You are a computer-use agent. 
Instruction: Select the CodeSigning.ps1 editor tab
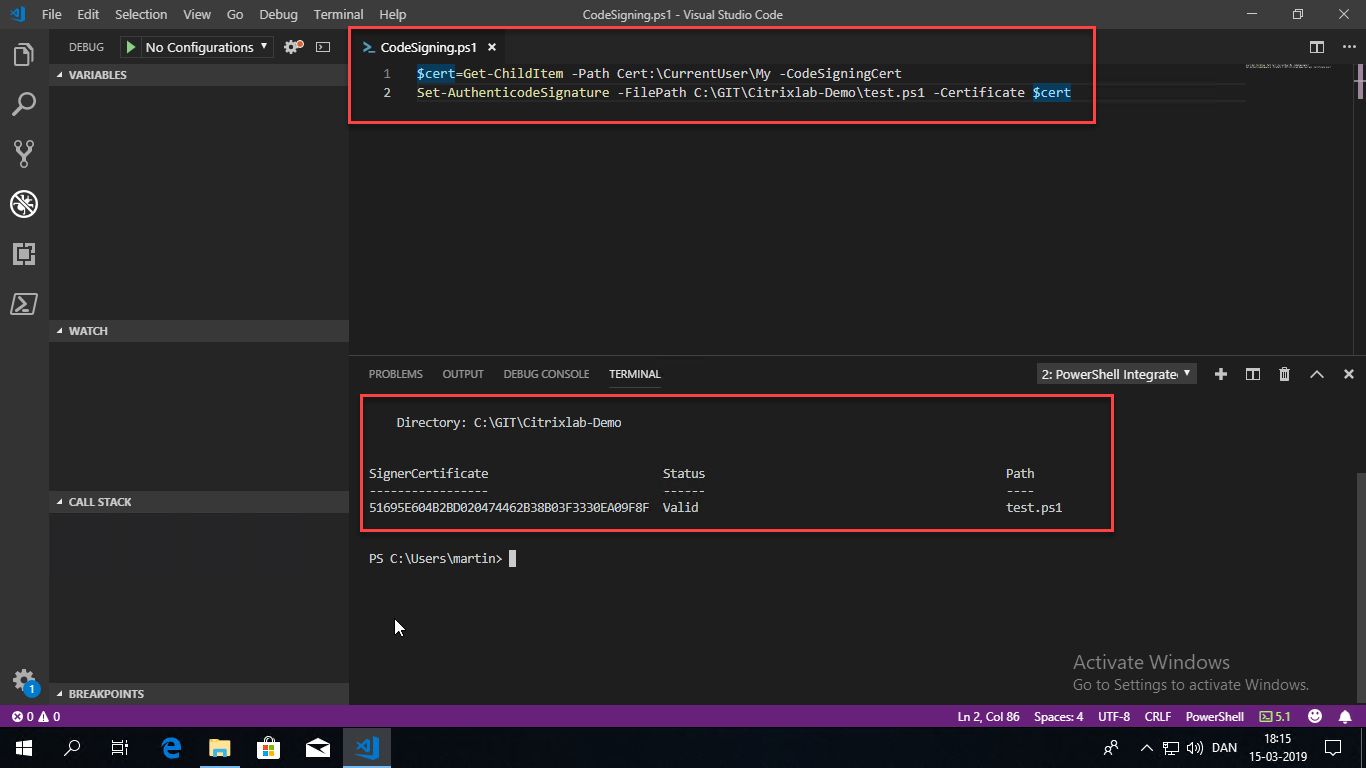[x=428, y=47]
